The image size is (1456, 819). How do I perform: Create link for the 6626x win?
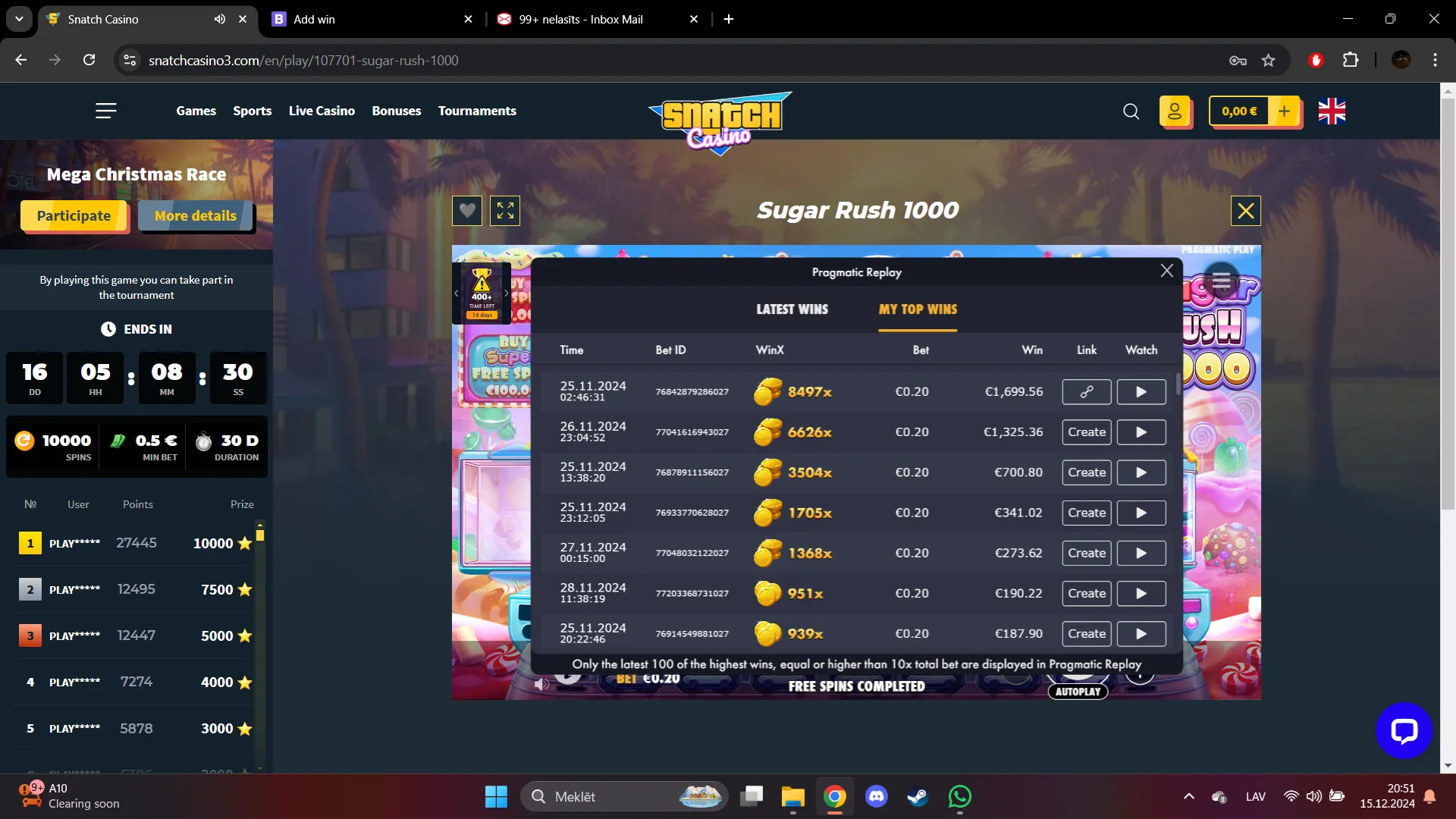(1087, 432)
